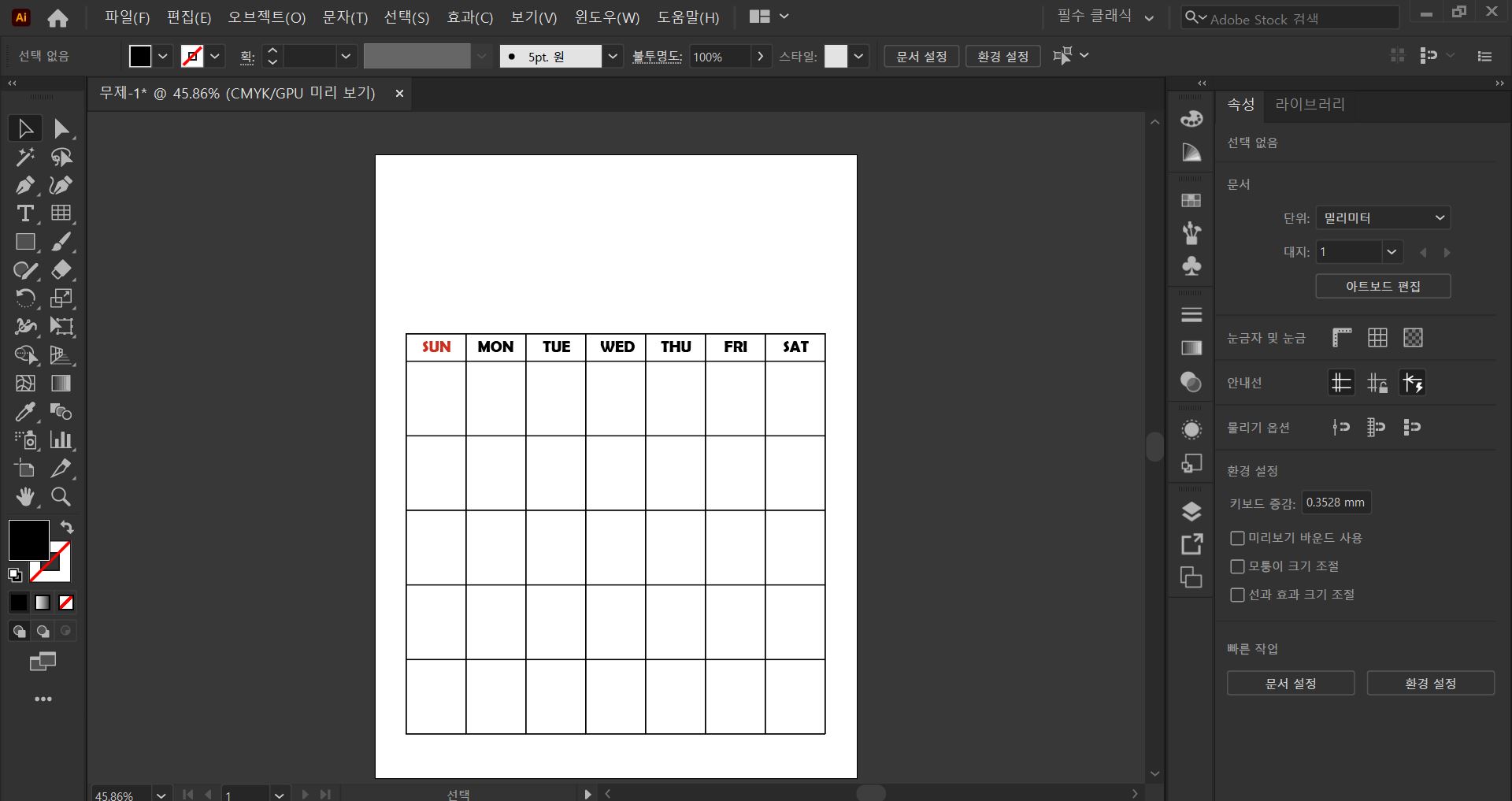Toggle smart guides button
This screenshot has height=801, width=1512.
pos(1413,383)
